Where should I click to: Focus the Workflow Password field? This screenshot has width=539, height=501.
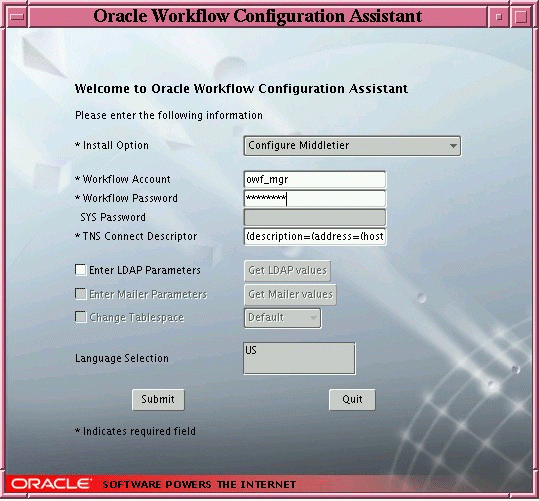[315, 198]
